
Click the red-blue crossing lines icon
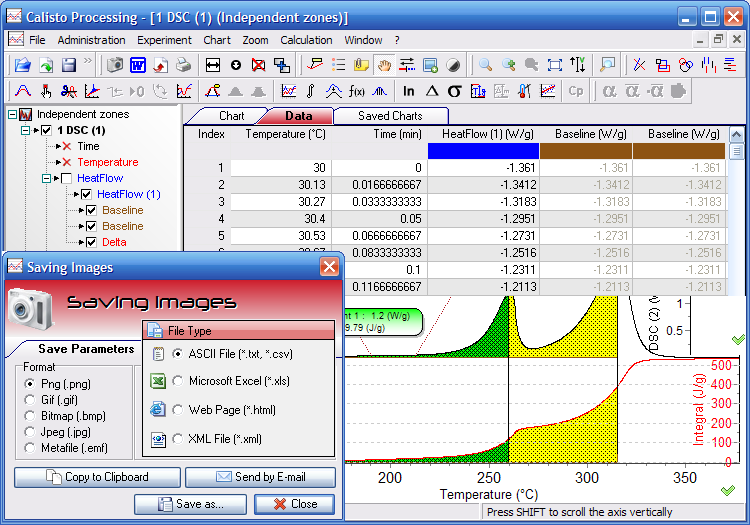click(639, 65)
